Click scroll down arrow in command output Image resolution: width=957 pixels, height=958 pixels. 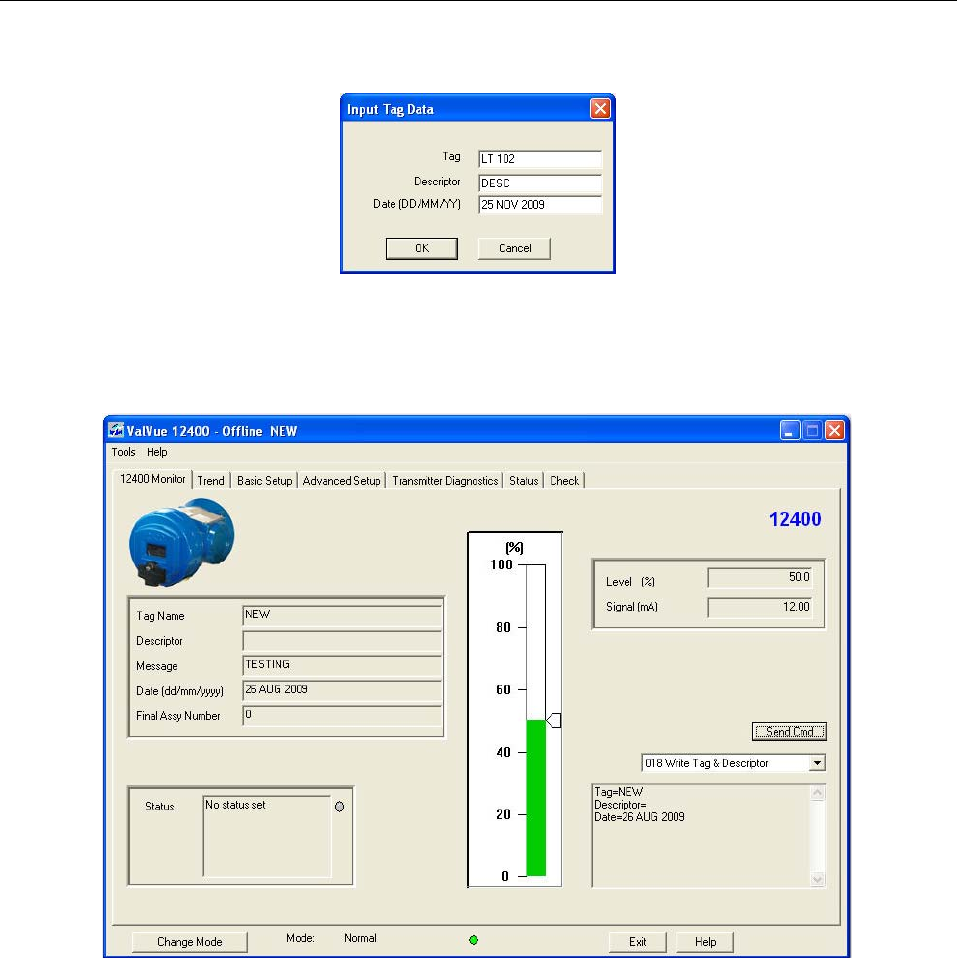818,879
